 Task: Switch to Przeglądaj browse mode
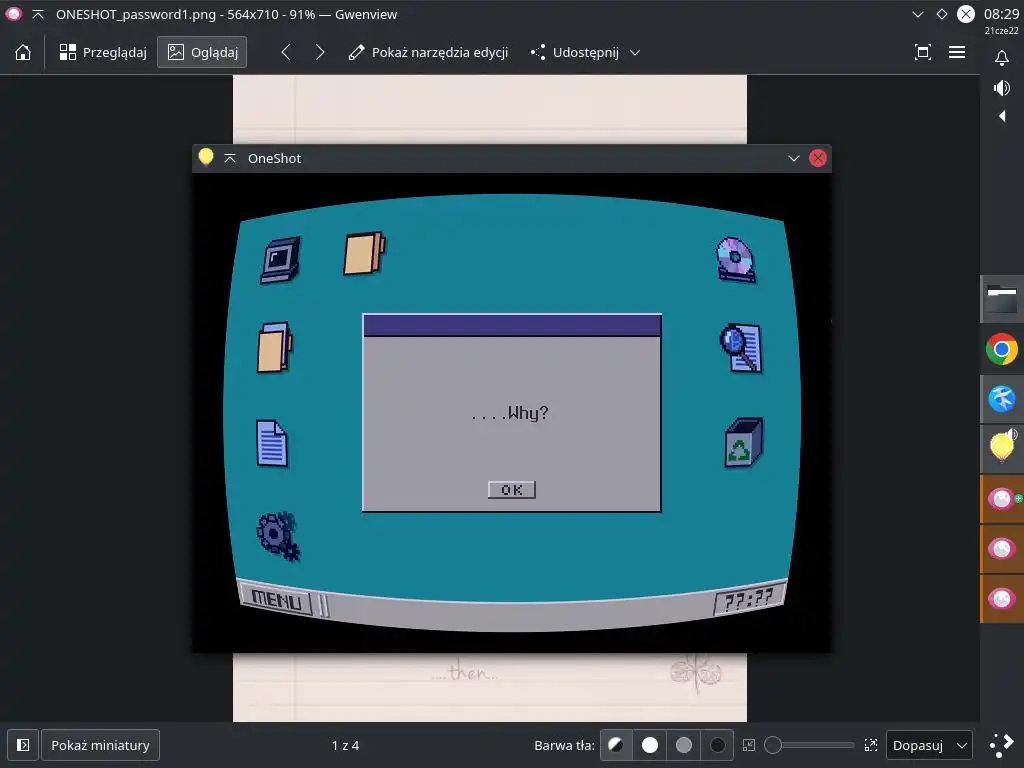(x=103, y=52)
